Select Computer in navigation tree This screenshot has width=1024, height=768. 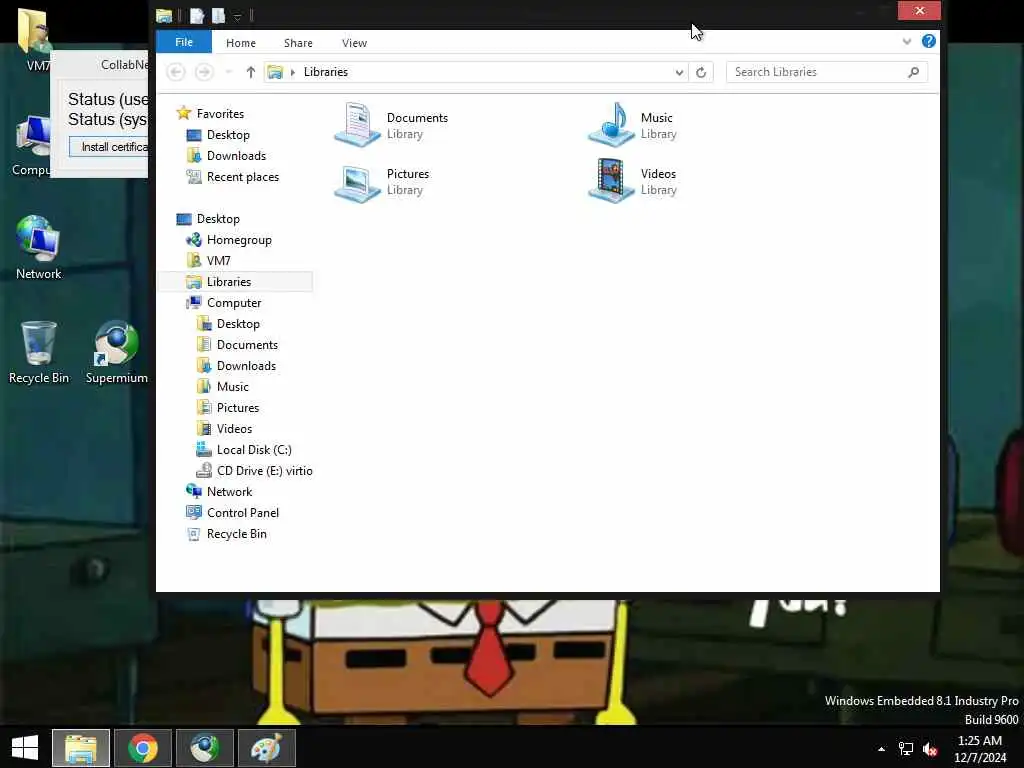click(x=234, y=302)
